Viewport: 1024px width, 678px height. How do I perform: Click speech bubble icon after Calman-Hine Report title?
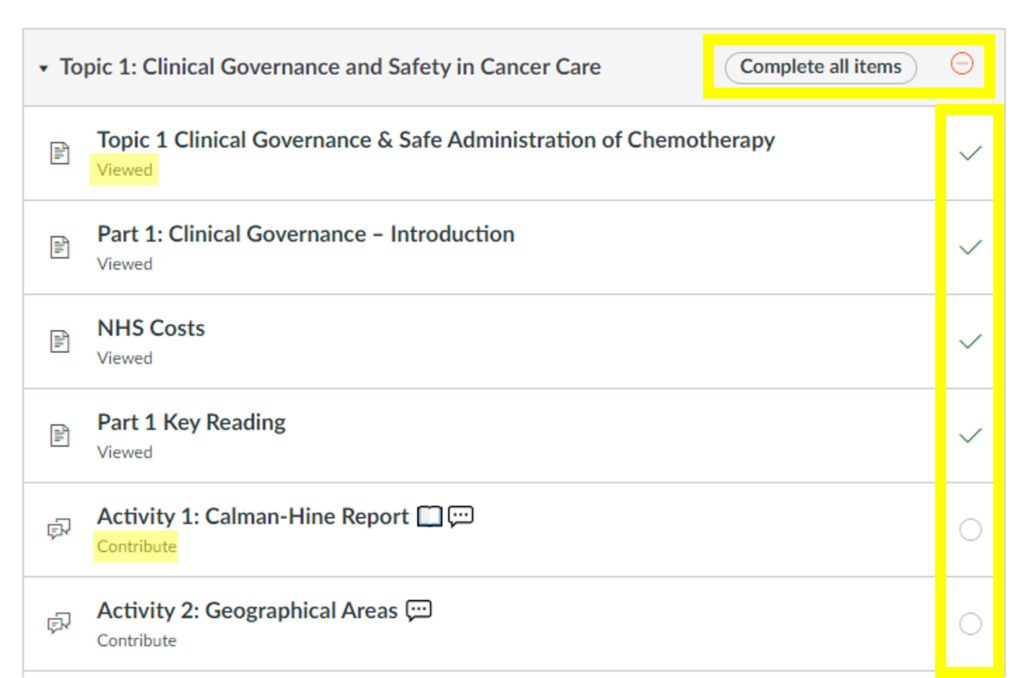(x=460, y=516)
